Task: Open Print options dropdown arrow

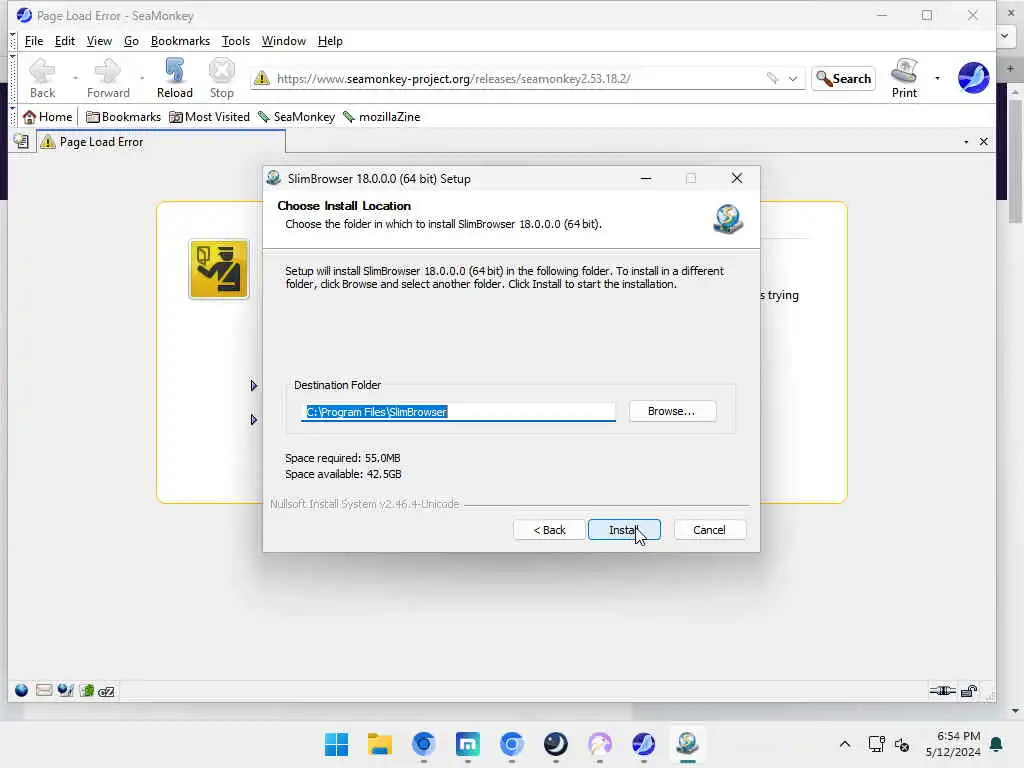Action: pos(937,78)
